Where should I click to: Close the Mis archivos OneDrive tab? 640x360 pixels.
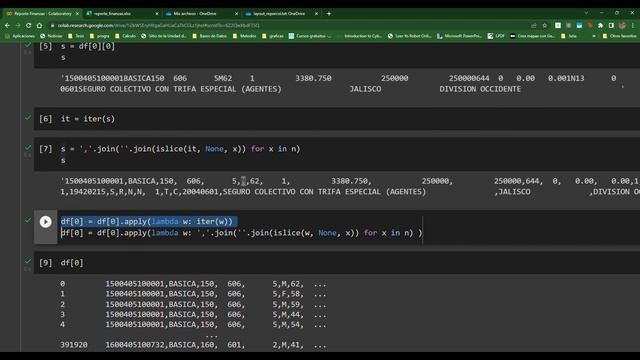tap(236, 13)
